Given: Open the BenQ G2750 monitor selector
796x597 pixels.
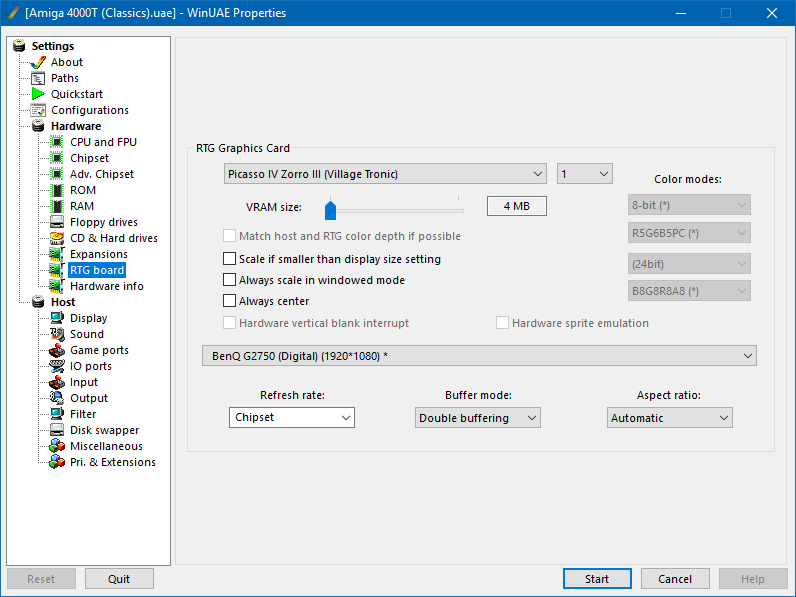Looking at the screenshot, I should [x=478, y=356].
